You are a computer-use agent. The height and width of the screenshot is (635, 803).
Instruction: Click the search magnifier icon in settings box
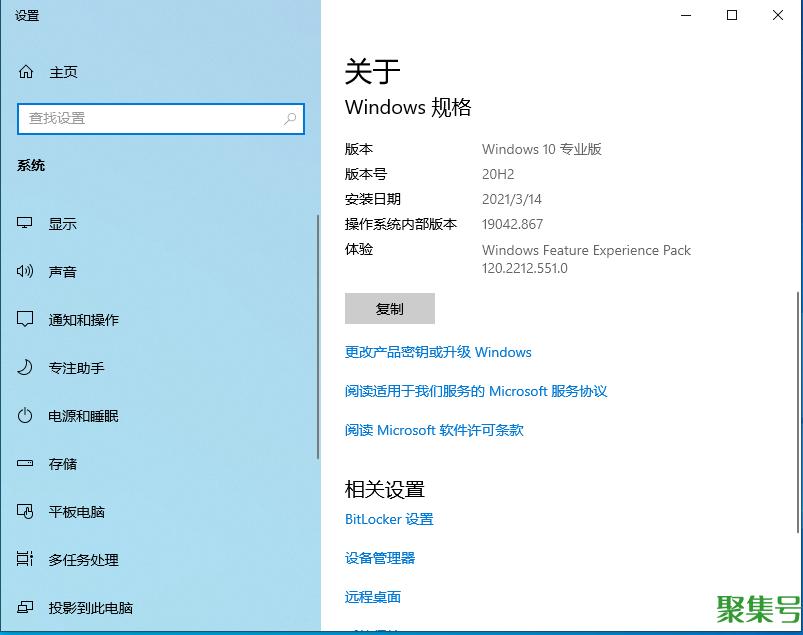point(290,119)
